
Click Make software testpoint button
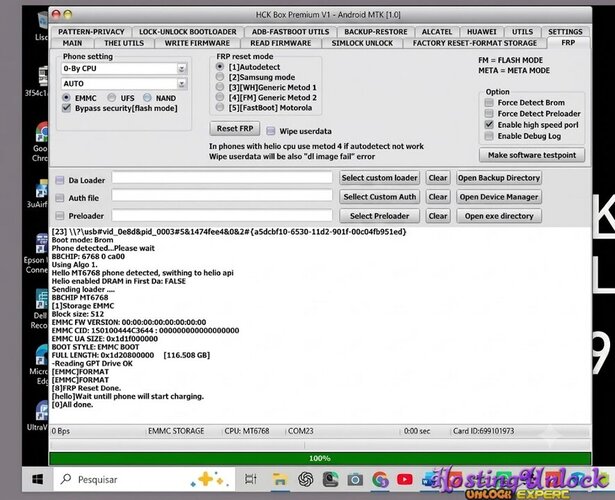coord(532,155)
